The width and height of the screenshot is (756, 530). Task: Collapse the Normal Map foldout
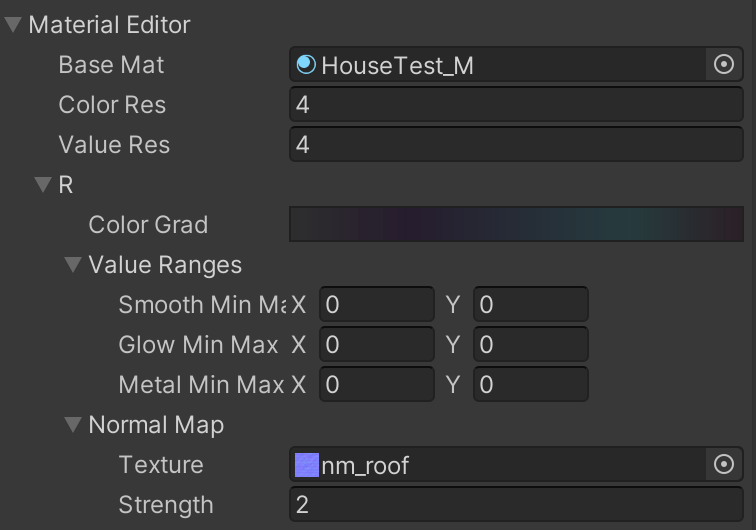(x=73, y=425)
